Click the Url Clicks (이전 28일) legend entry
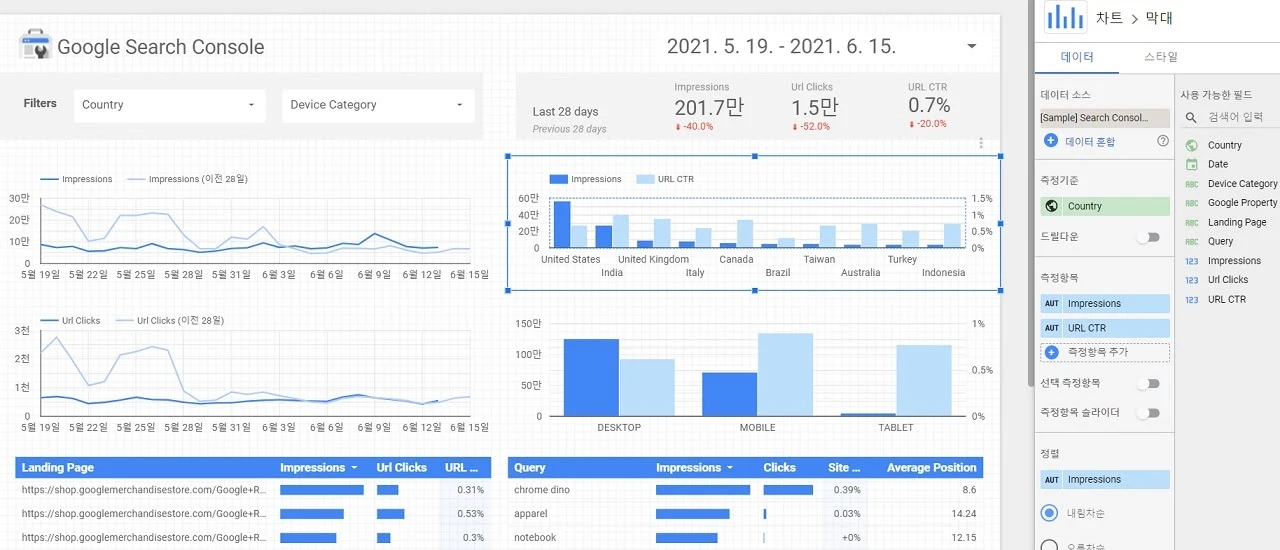The width and height of the screenshot is (1280, 550). 170,321
